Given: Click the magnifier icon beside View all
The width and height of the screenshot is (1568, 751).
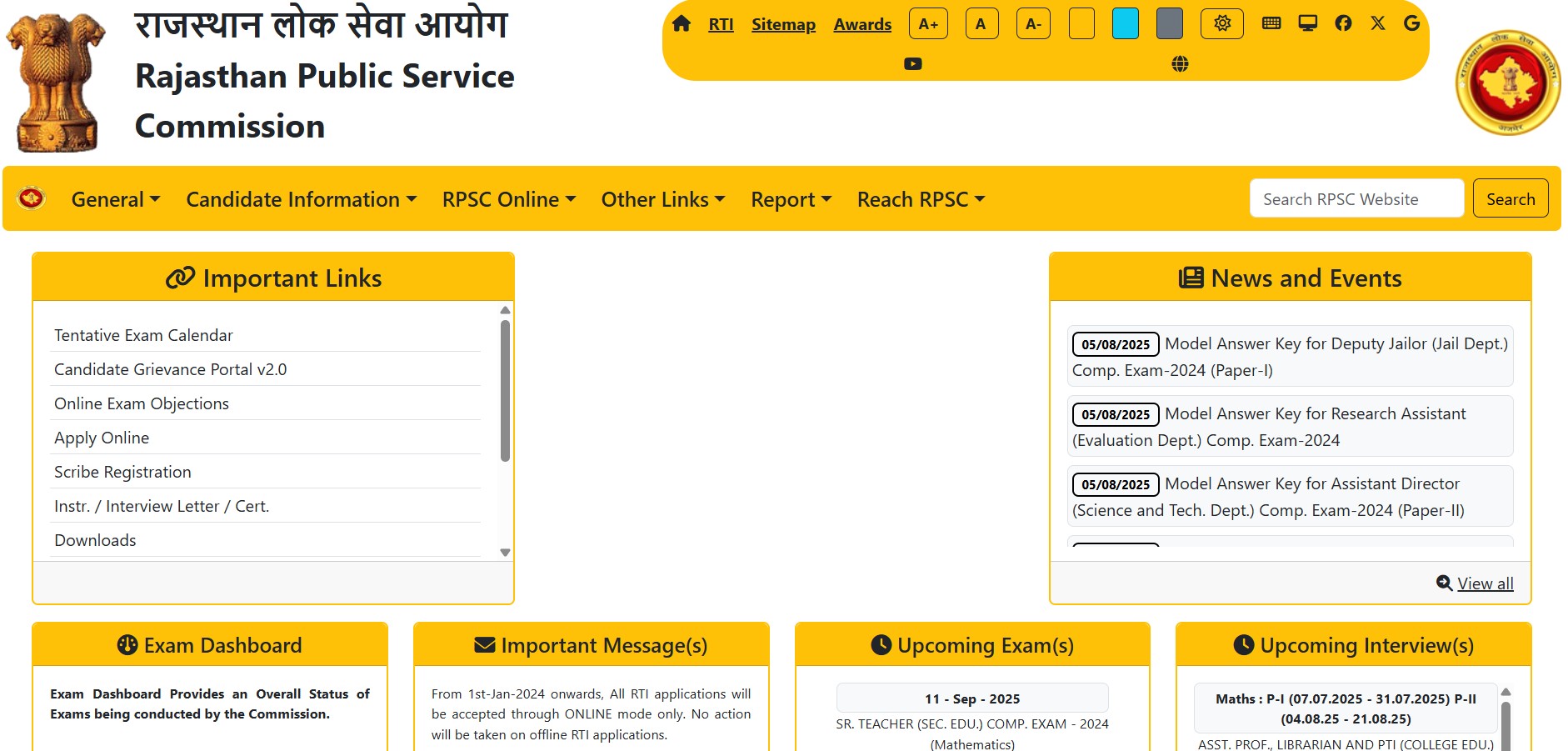Looking at the screenshot, I should pyautogui.click(x=1445, y=583).
